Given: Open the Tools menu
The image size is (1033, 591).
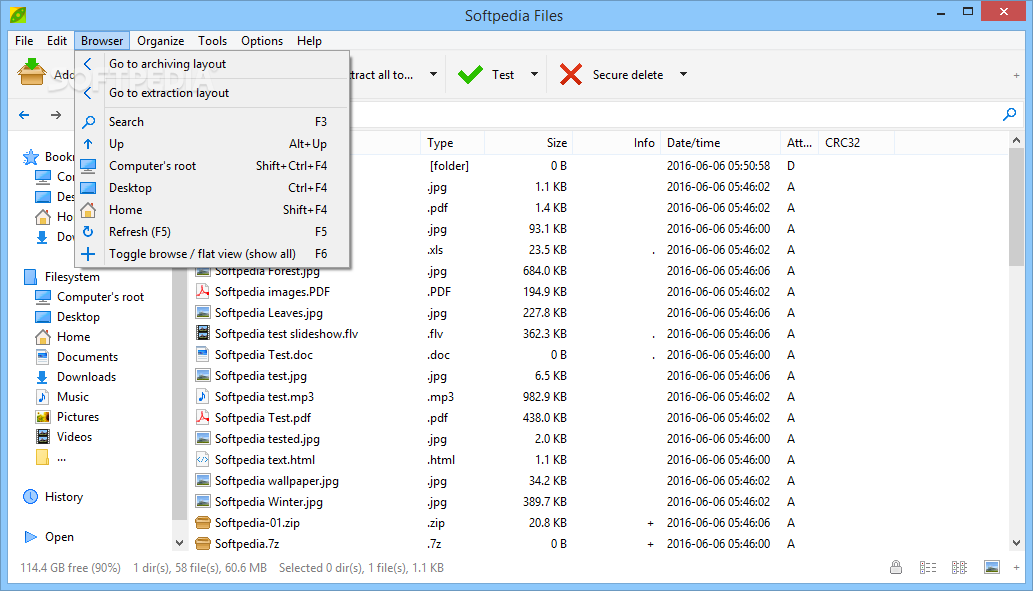Looking at the screenshot, I should coord(212,41).
